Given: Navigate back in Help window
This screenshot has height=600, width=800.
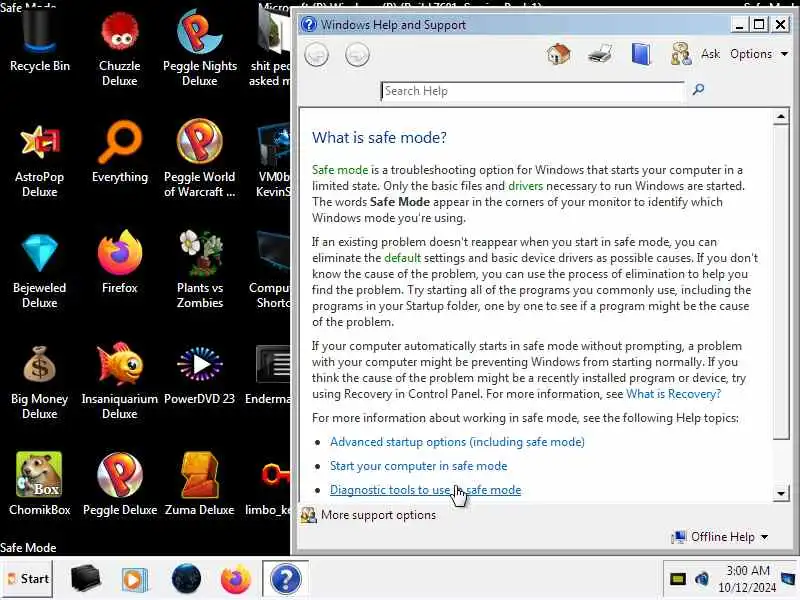Looking at the screenshot, I should click(316, 55).
